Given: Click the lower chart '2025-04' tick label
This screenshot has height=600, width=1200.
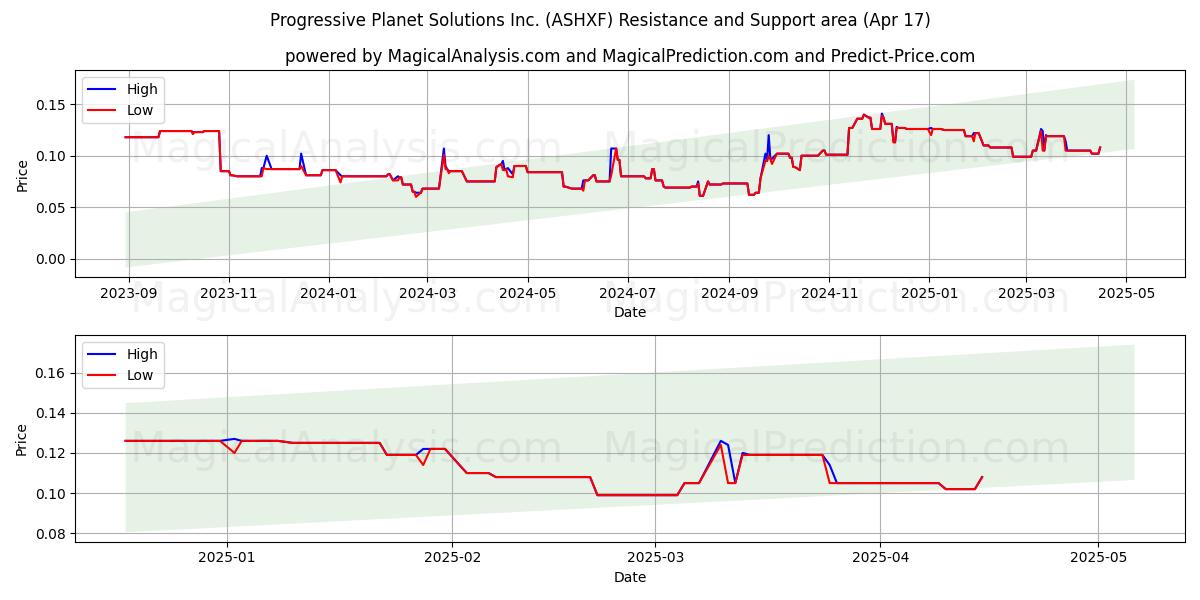Looking at the screenshot, I should 880,557.
